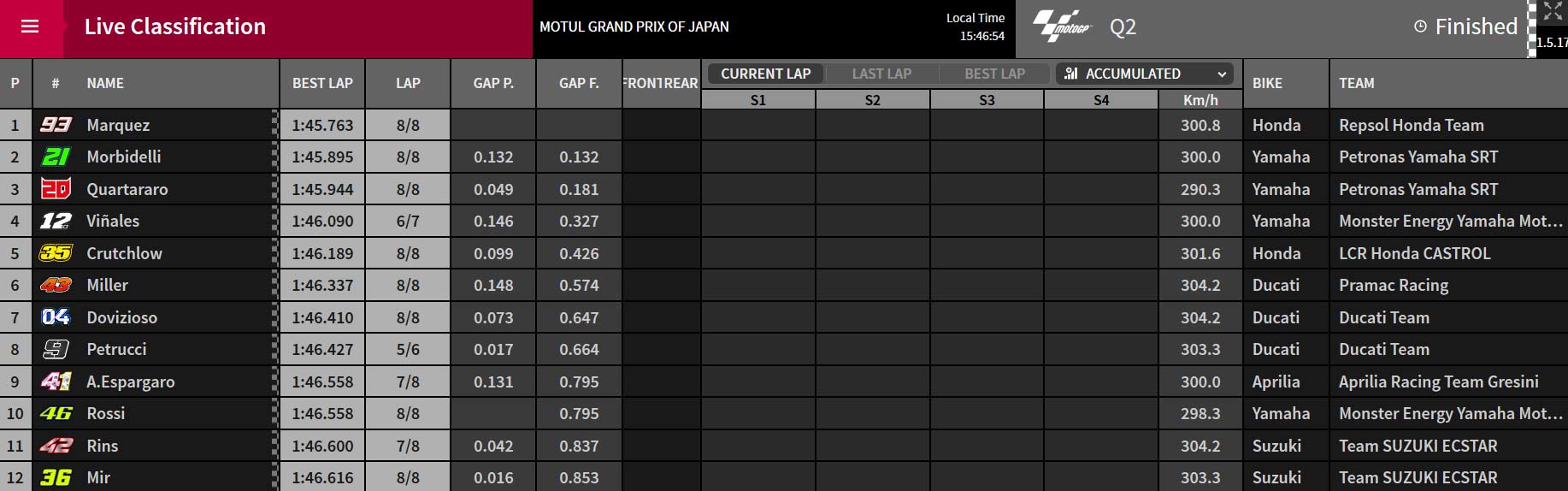Switch to LAST LAP tab
The height and width of the screenshot is (491, 1568).
881,74
